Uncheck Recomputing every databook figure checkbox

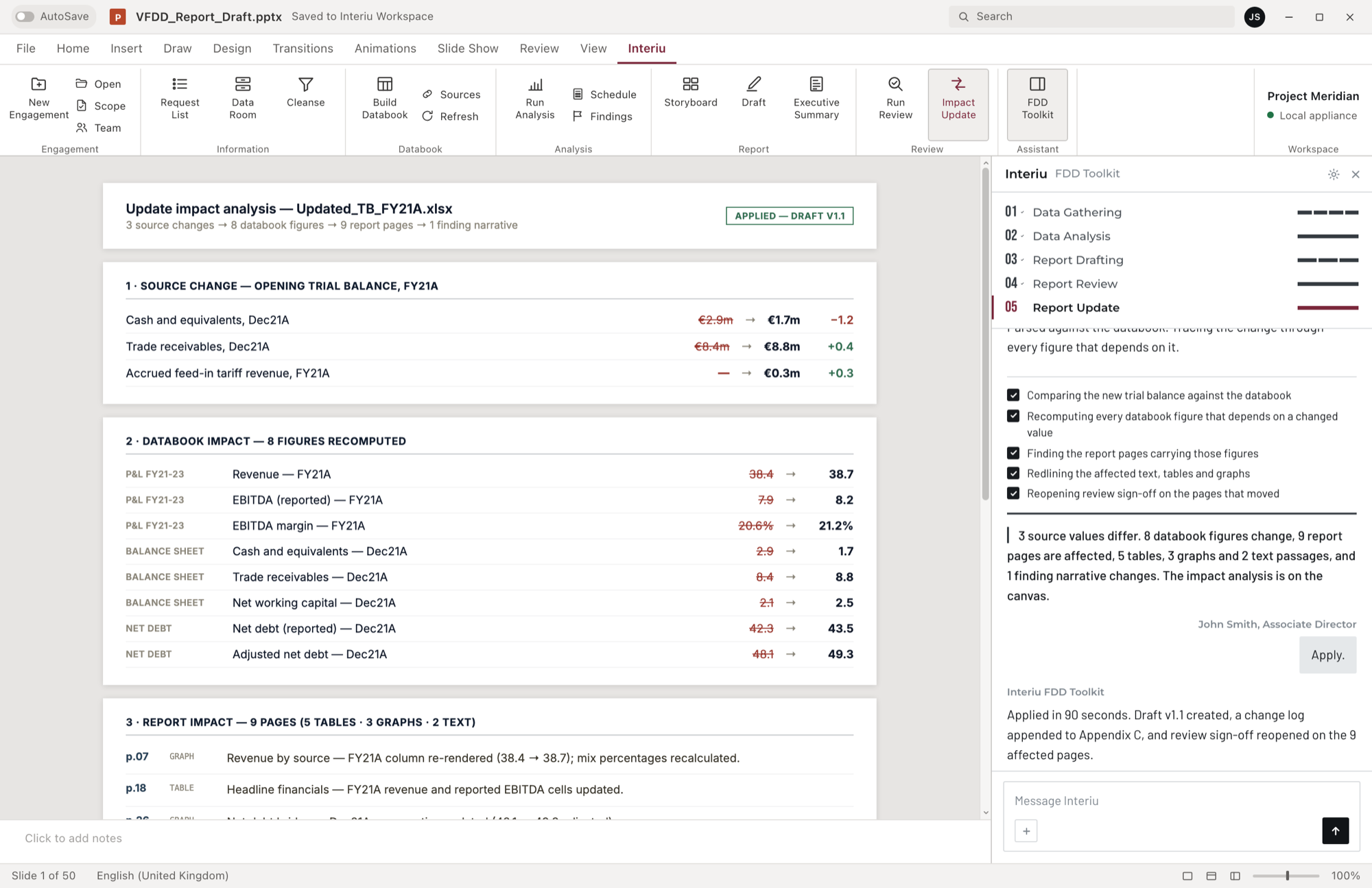pyautogui.click(x=1013, y=416)
